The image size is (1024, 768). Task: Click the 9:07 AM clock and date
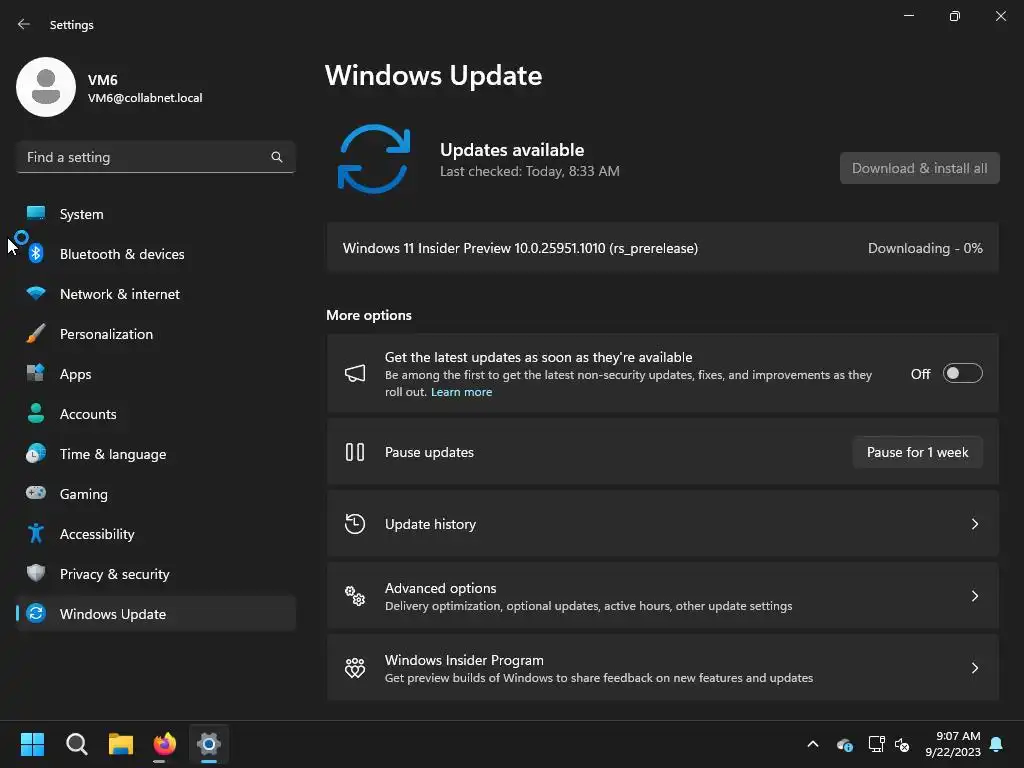click(953, 744)
